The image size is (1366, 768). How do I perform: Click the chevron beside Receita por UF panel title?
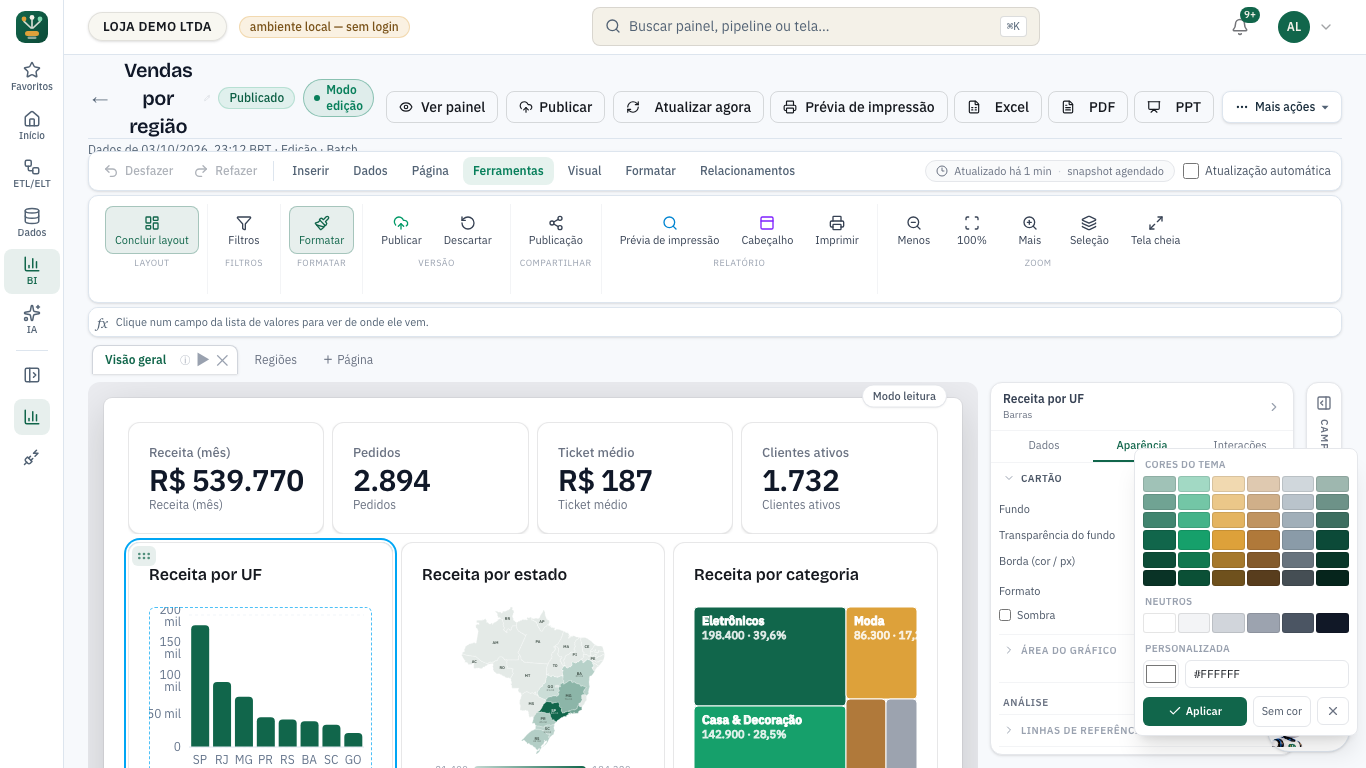(x=1274, y=407)
